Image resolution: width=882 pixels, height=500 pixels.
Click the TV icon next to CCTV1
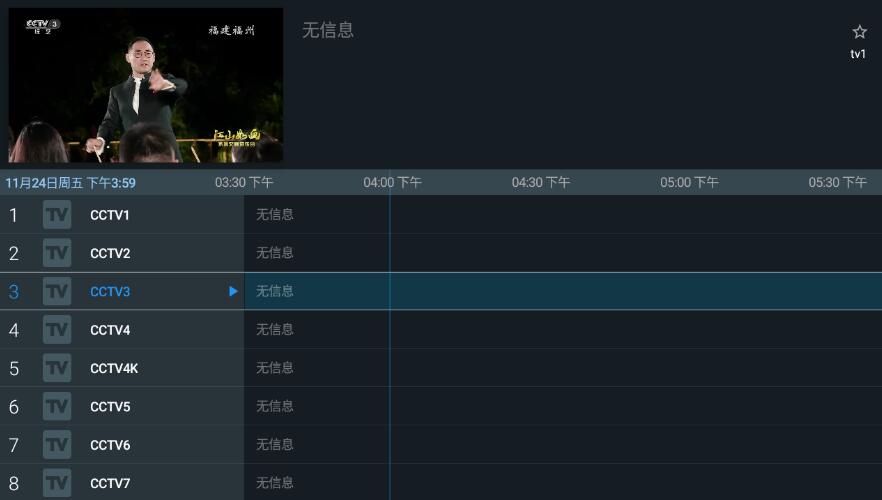point(57,215)
